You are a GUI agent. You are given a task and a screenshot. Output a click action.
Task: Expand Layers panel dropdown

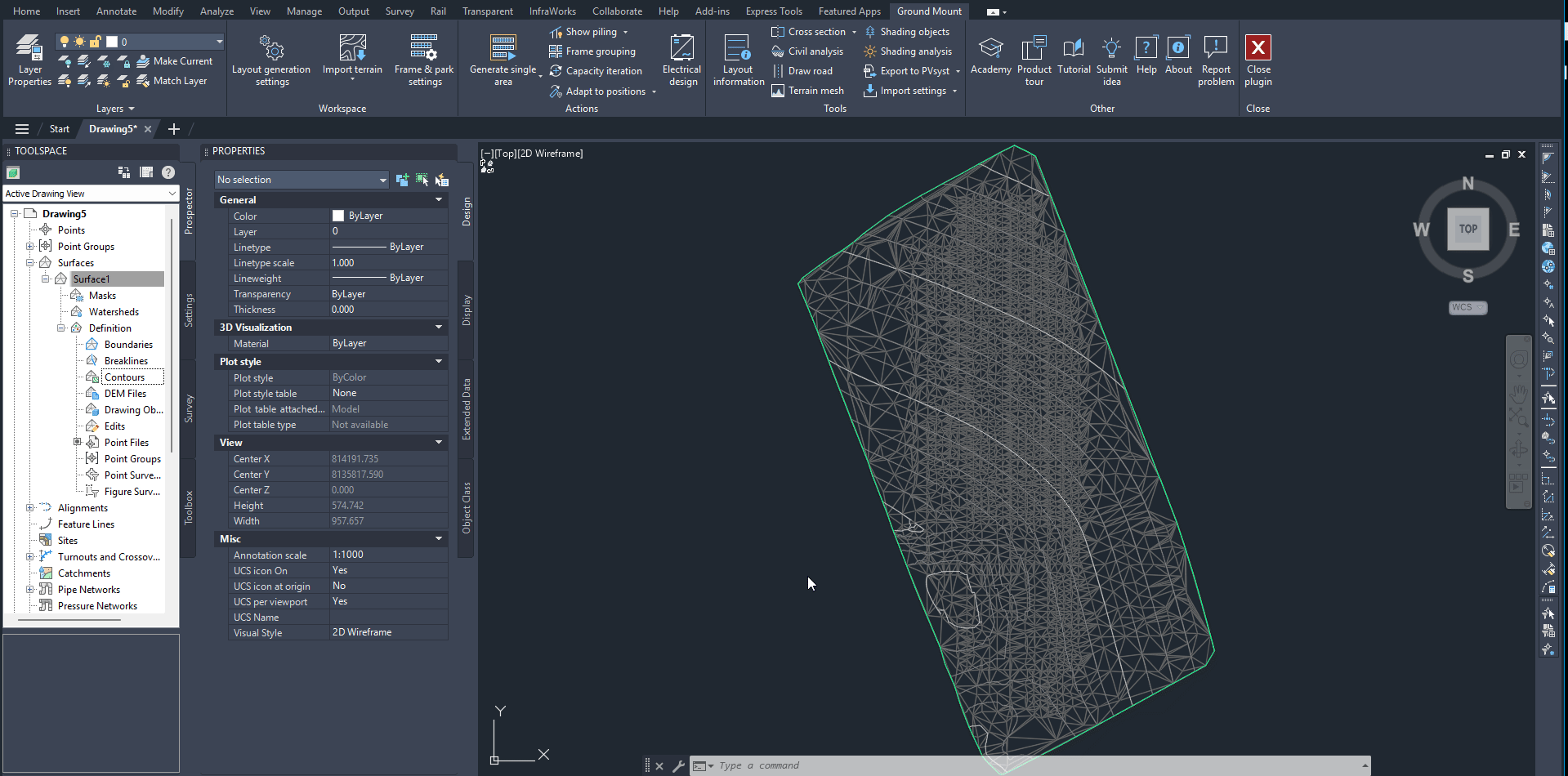(x=115, y=109)
